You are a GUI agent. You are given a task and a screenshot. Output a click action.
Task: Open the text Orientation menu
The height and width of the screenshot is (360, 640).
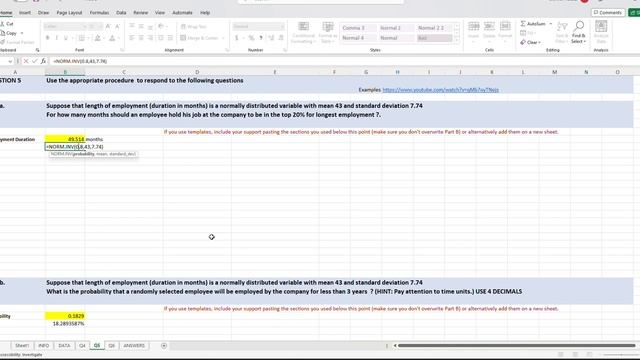(162, 27)
